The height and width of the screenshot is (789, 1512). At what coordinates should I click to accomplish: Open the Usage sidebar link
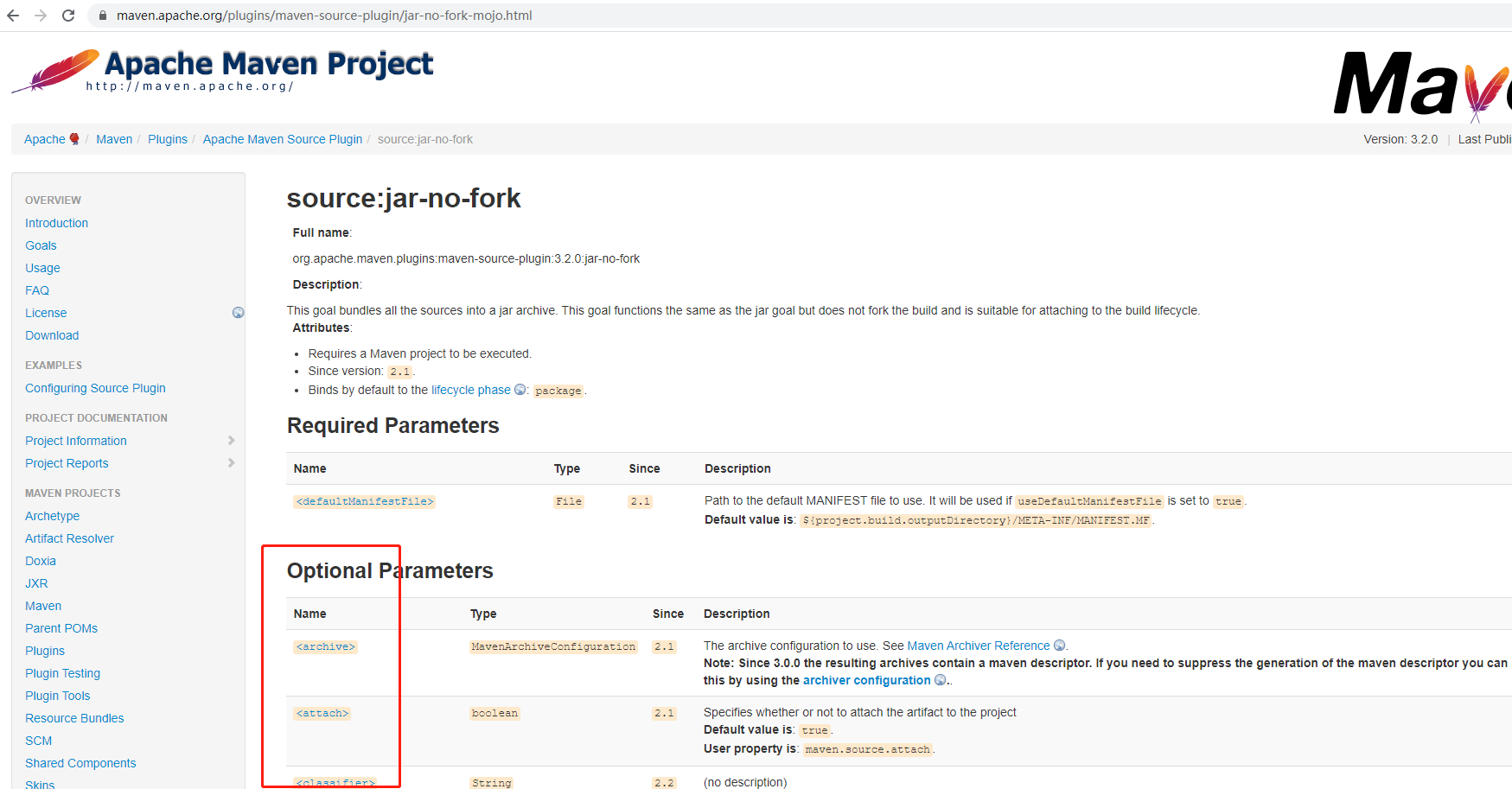tap(42, 268)
